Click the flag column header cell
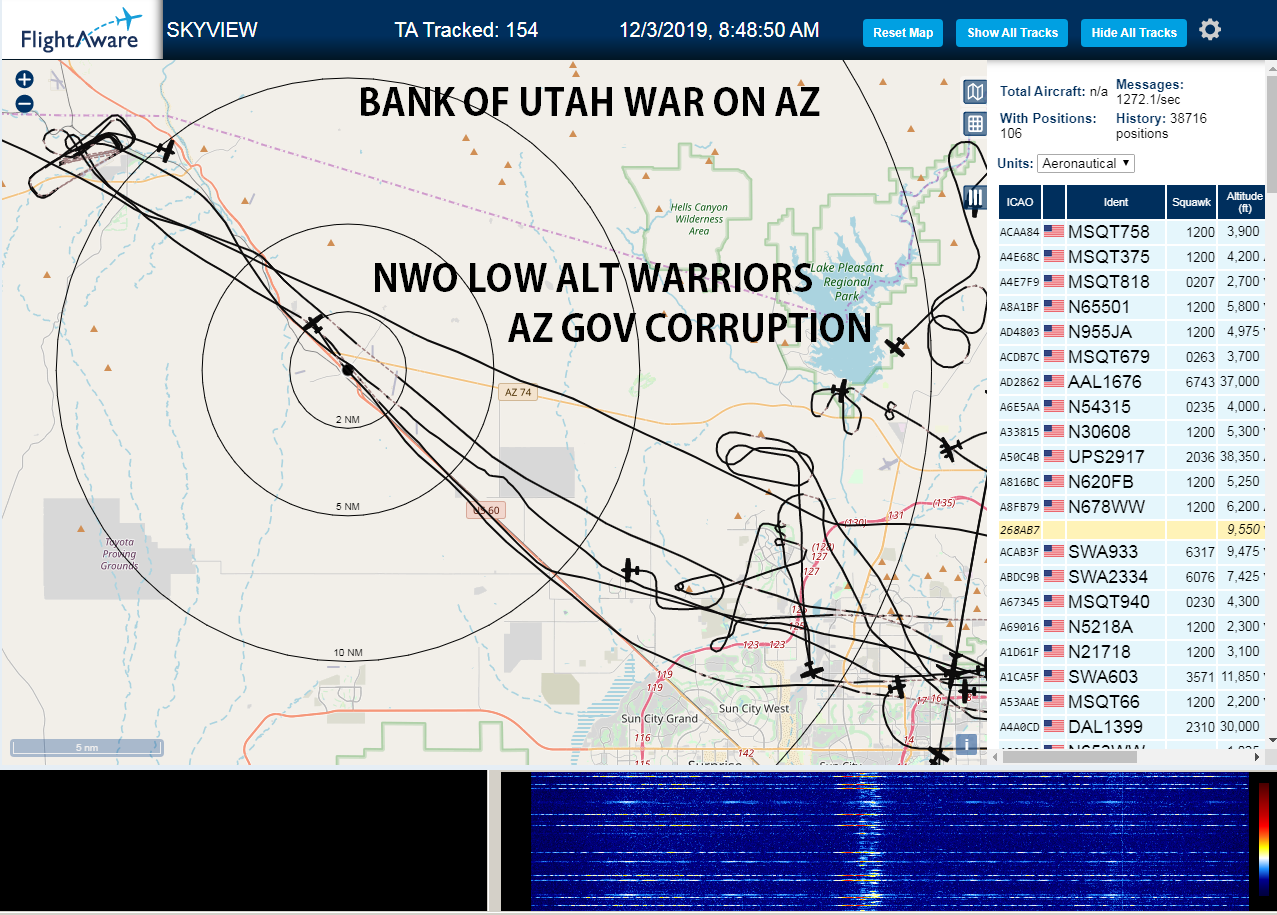This screenshot has width=1277, height=915. pyautogui.click(x=1054, y=202)
